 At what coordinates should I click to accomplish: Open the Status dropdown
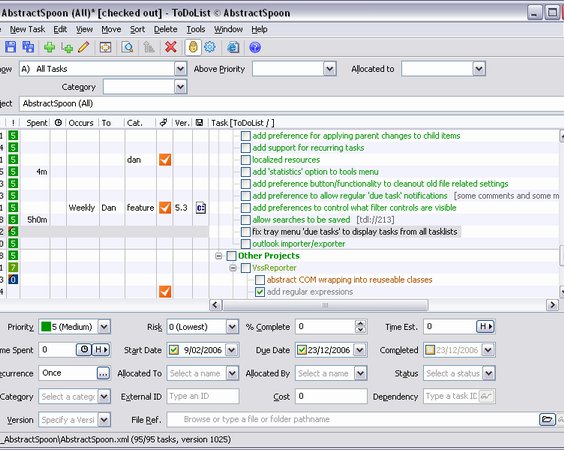tap(488, 373)
